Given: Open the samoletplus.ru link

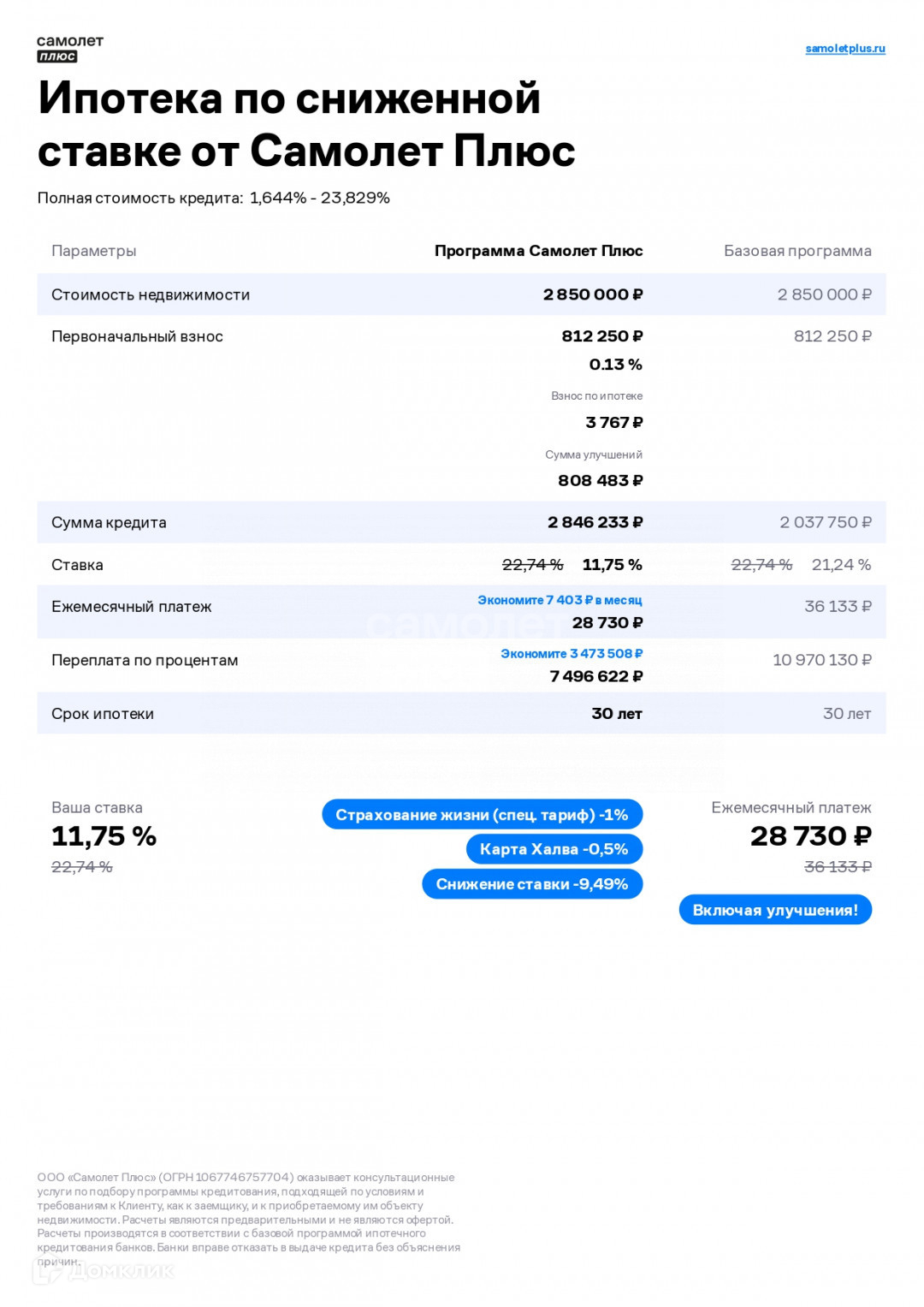Looking at the screenshot, I should click(x=844, y=49).
